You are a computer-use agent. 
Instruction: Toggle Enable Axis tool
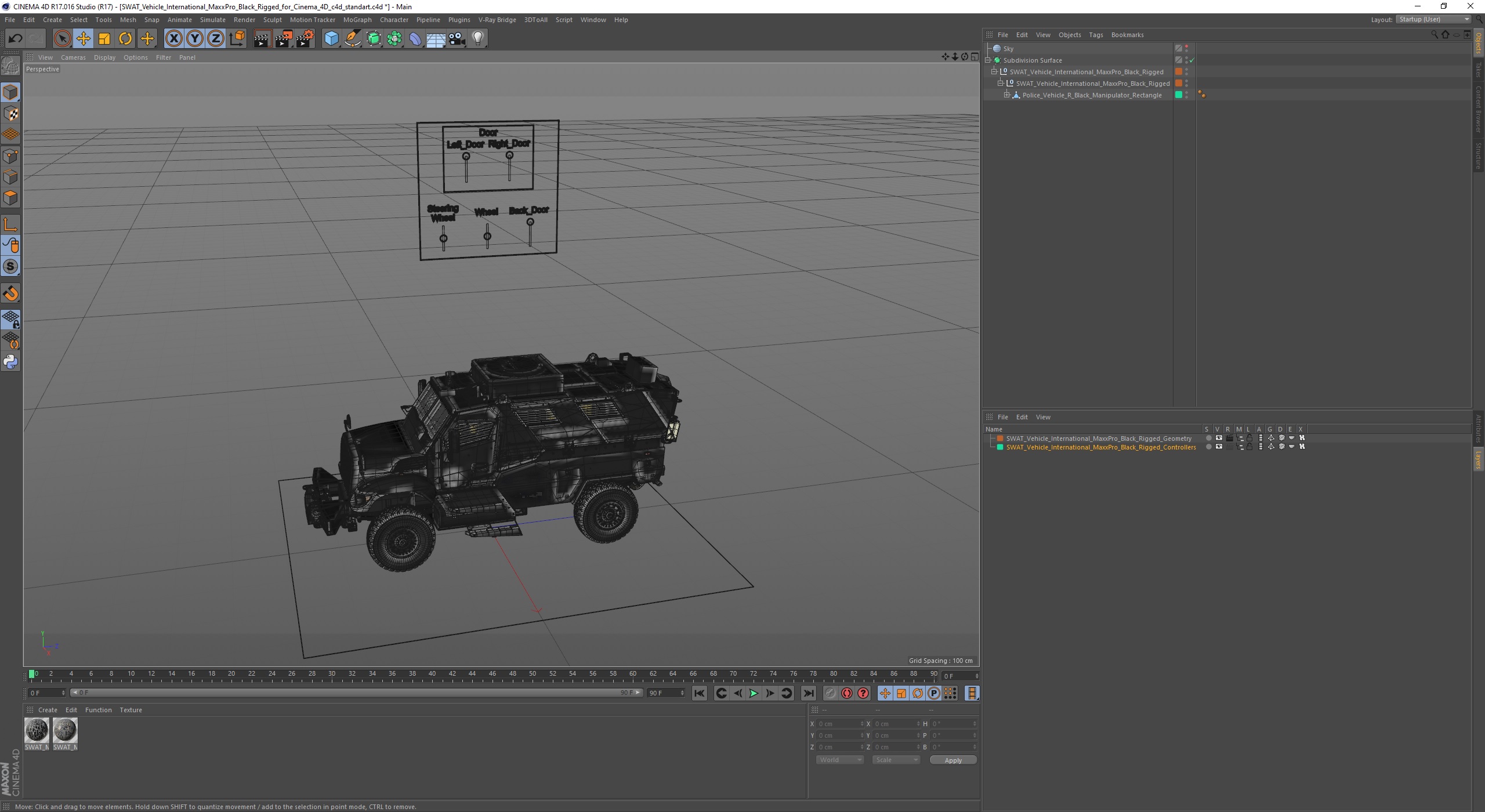coord(10,224)
